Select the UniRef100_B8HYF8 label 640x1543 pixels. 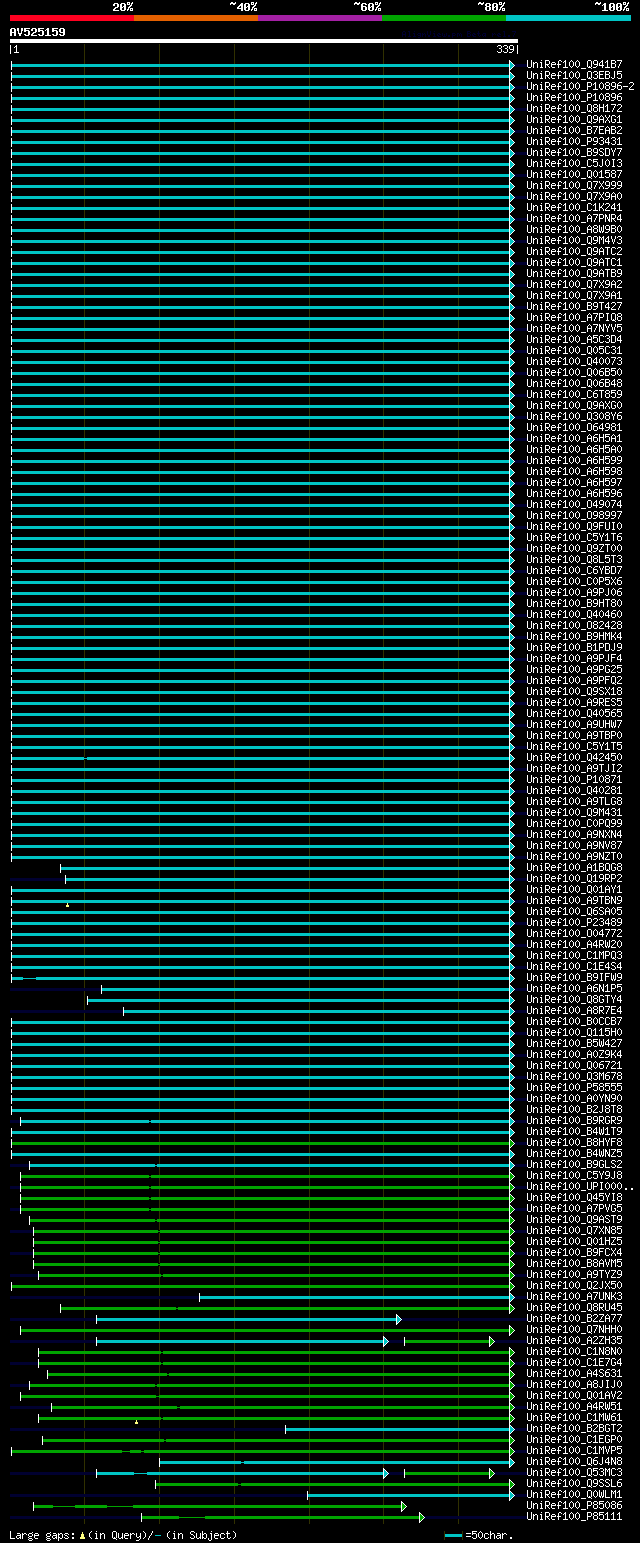573,1142
